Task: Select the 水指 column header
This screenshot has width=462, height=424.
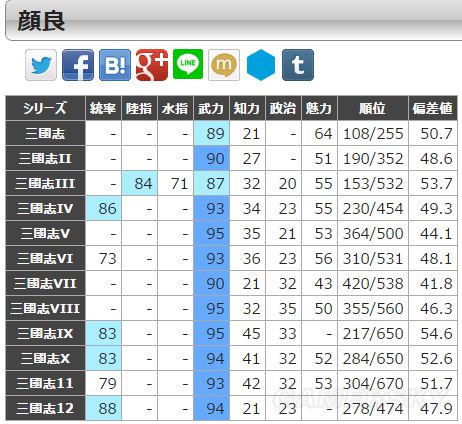Action: [x=175, y=108]
